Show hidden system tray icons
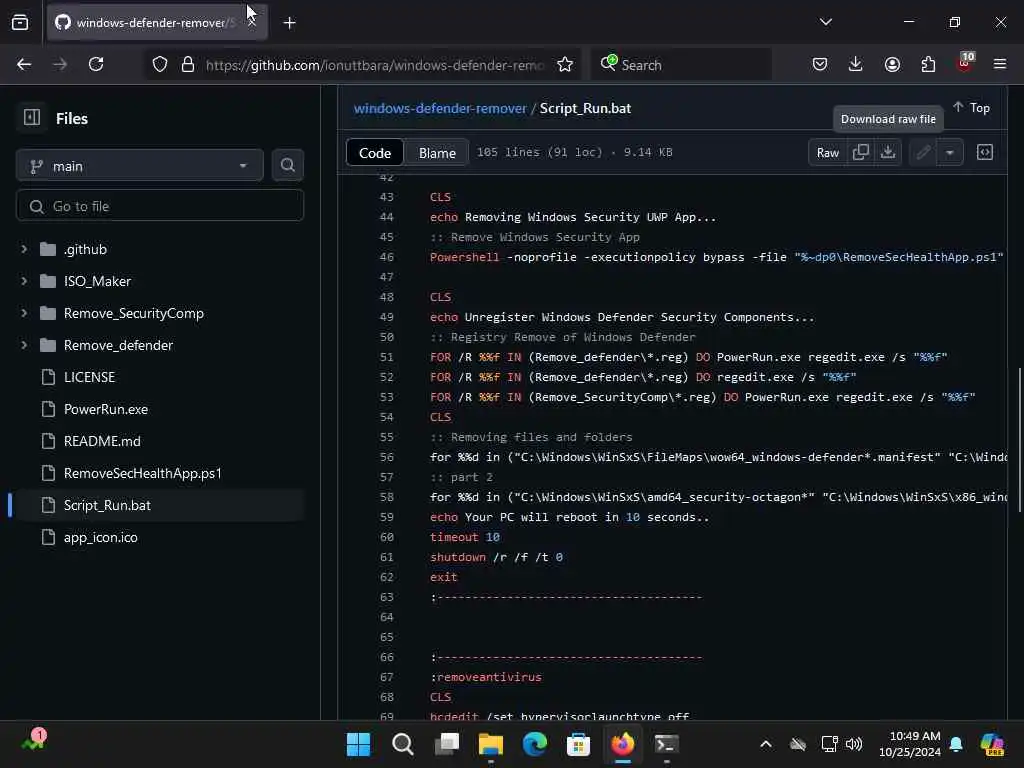This screenshot has height=768, width=1024. click(765, 744)
